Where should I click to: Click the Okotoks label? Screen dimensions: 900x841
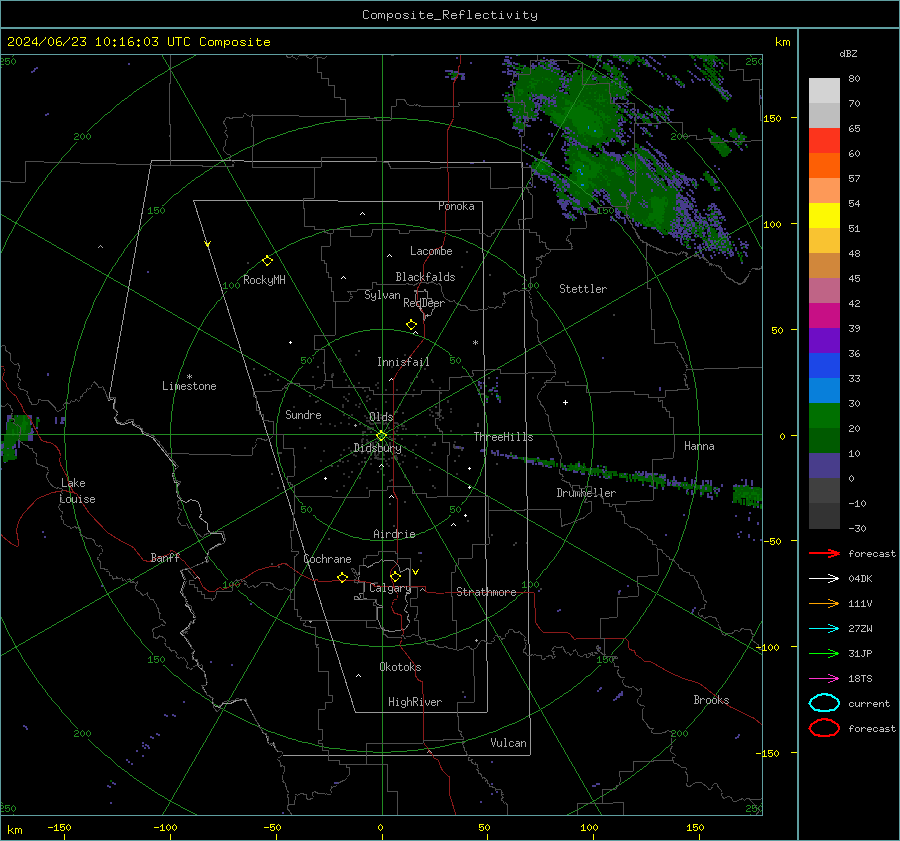click(x=400, y=667)
